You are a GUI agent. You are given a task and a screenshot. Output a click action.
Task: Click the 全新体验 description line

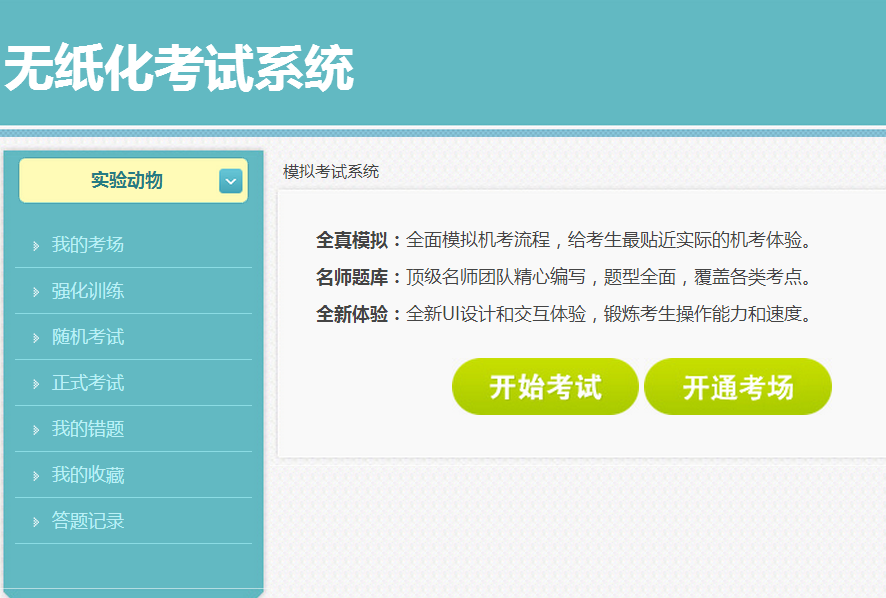click(564, 314)
